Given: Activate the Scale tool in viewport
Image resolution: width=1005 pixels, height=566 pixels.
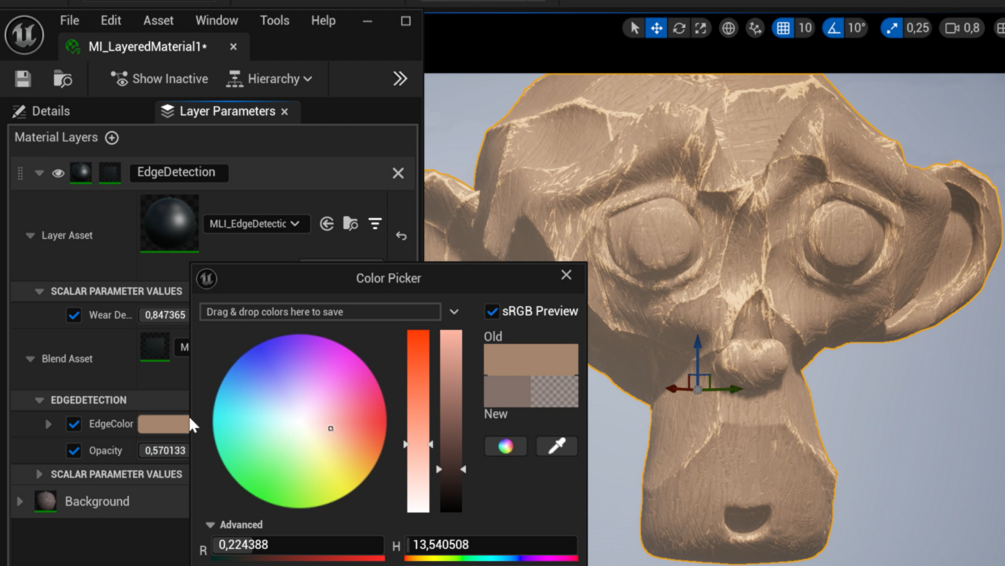Looking at the screenshot, I should pos(701,28).
